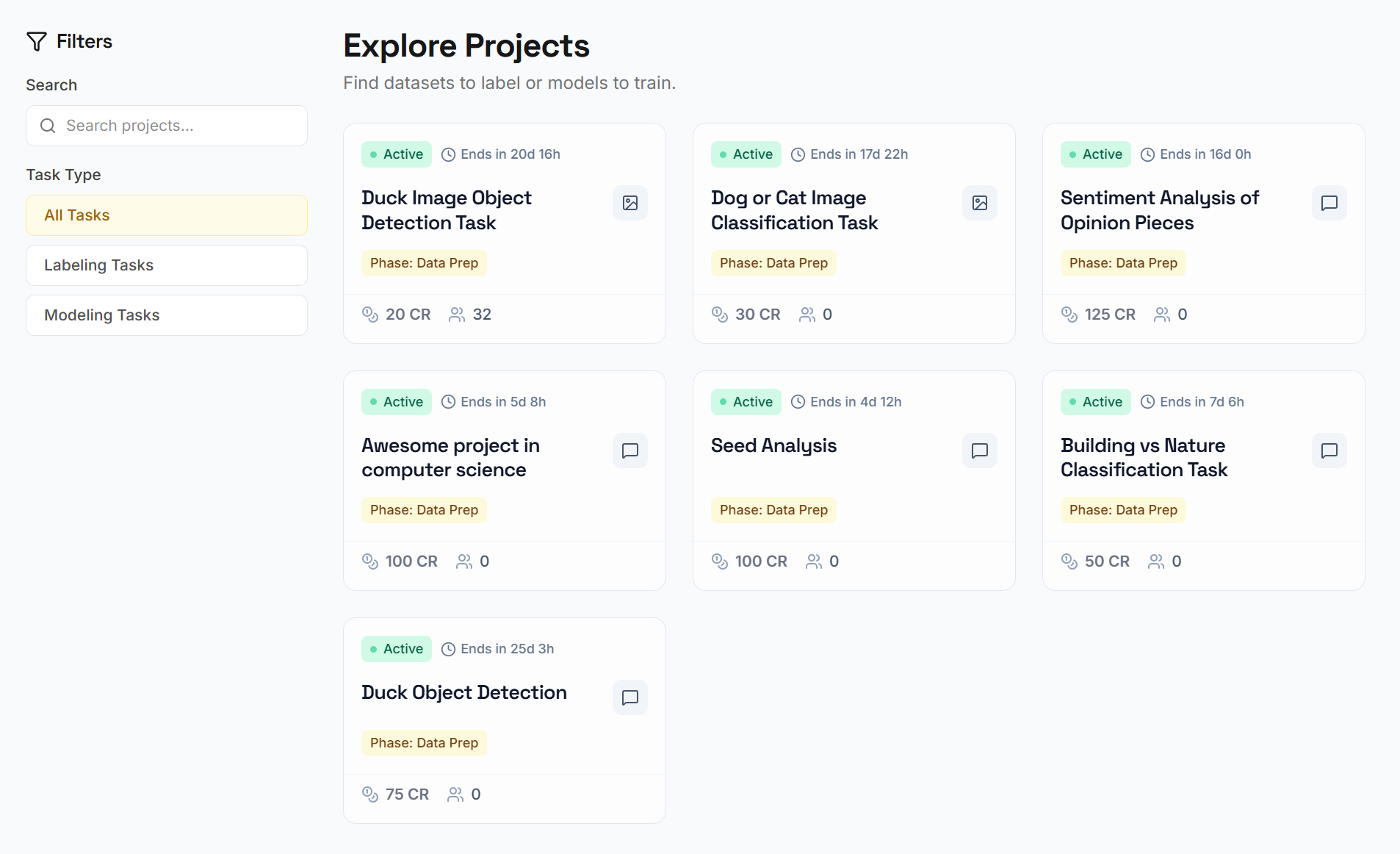This screenshot has width=1400, height=854.
Task: Click the chat icon on Building vs Nature card
Action: 1329,451
